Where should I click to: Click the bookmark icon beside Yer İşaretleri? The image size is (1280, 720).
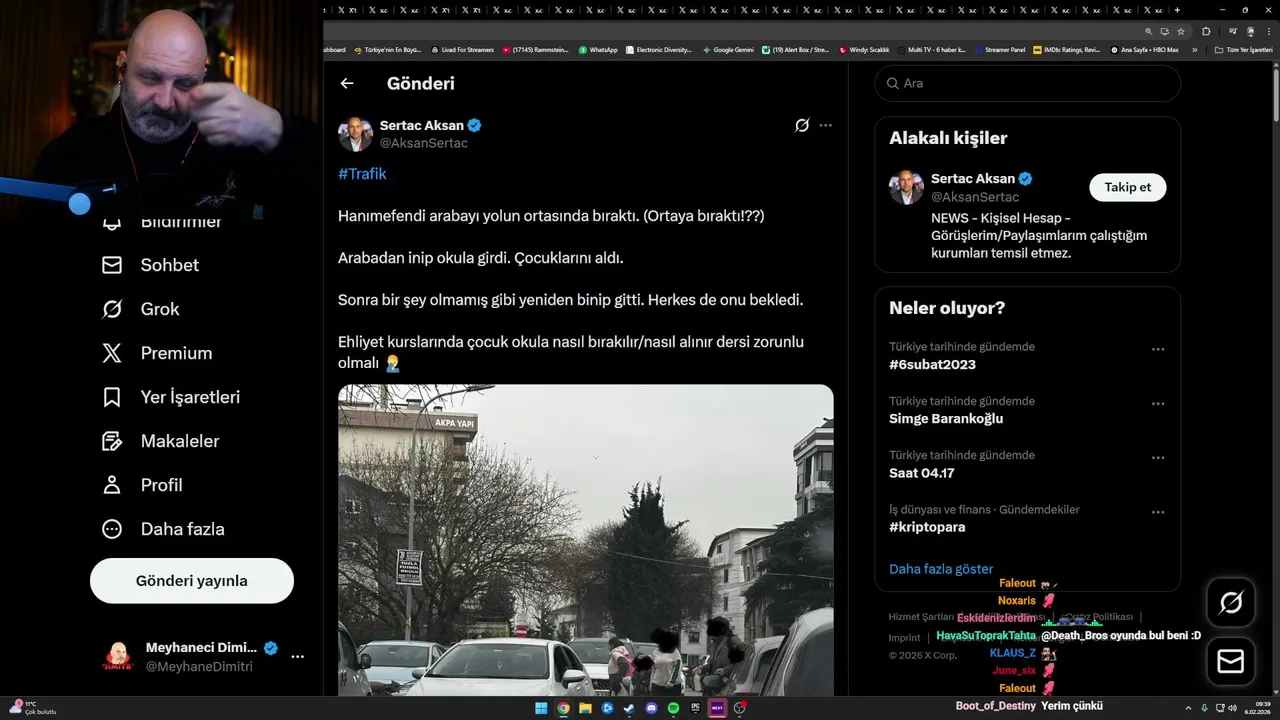point(112,397)
